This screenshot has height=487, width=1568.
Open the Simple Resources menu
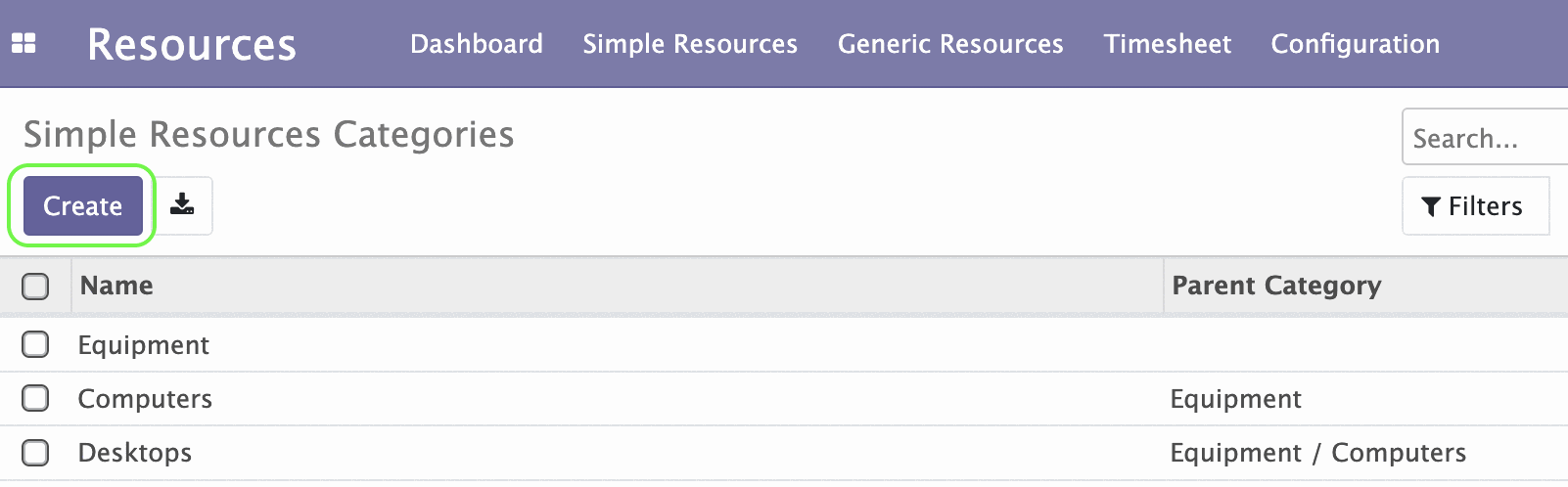690,44
